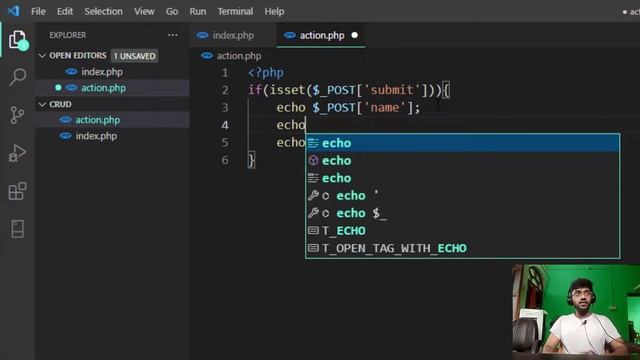
Task: Select index.php in Open Editors list
Action: 112,72
